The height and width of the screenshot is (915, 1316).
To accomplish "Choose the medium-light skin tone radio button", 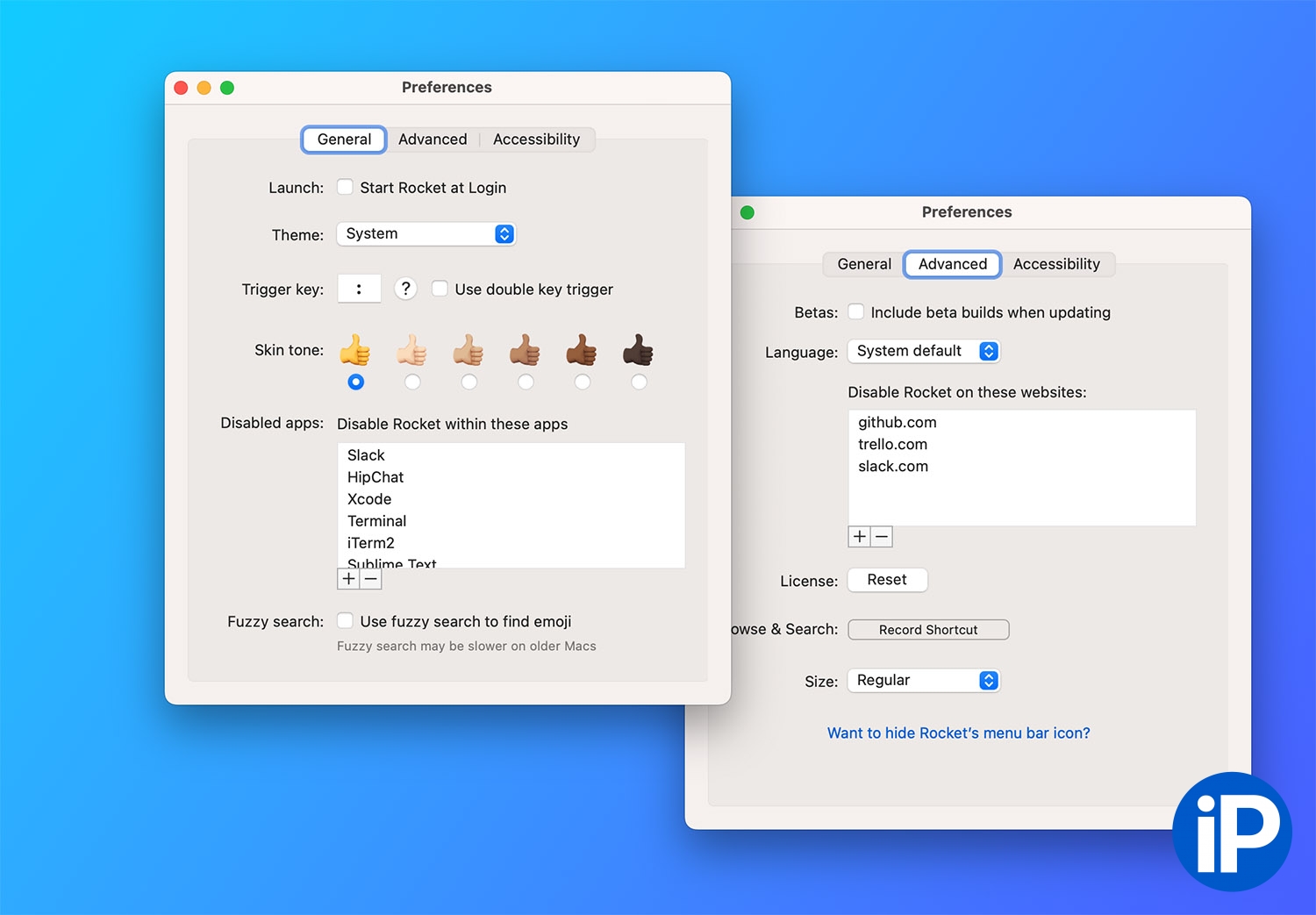I will click(x=469, y=382).
